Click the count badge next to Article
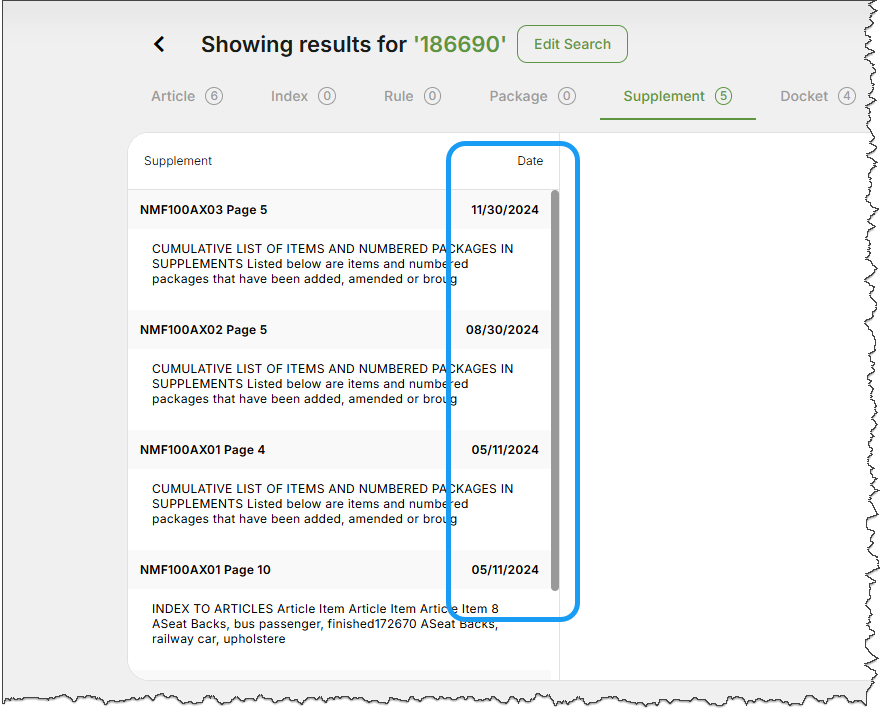The image size is (885, 715). click(219, 96)
